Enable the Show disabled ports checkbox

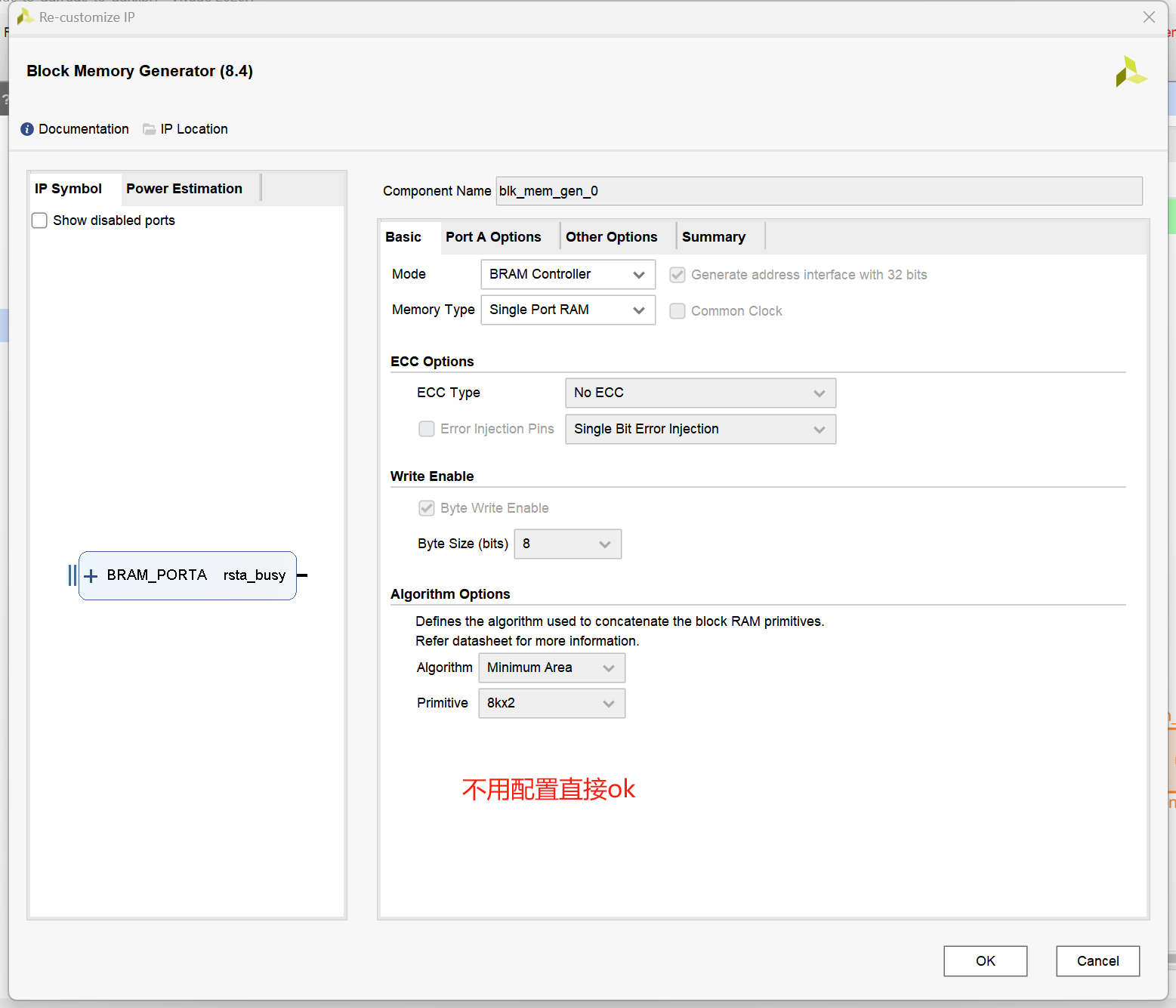point(39,220)
